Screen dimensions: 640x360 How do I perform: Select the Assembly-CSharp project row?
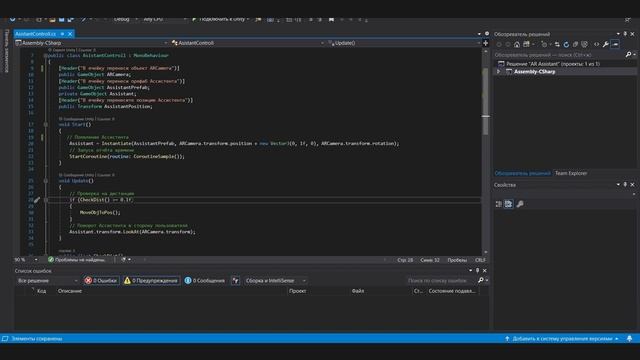pyautogui.click(x=565, y=72)
